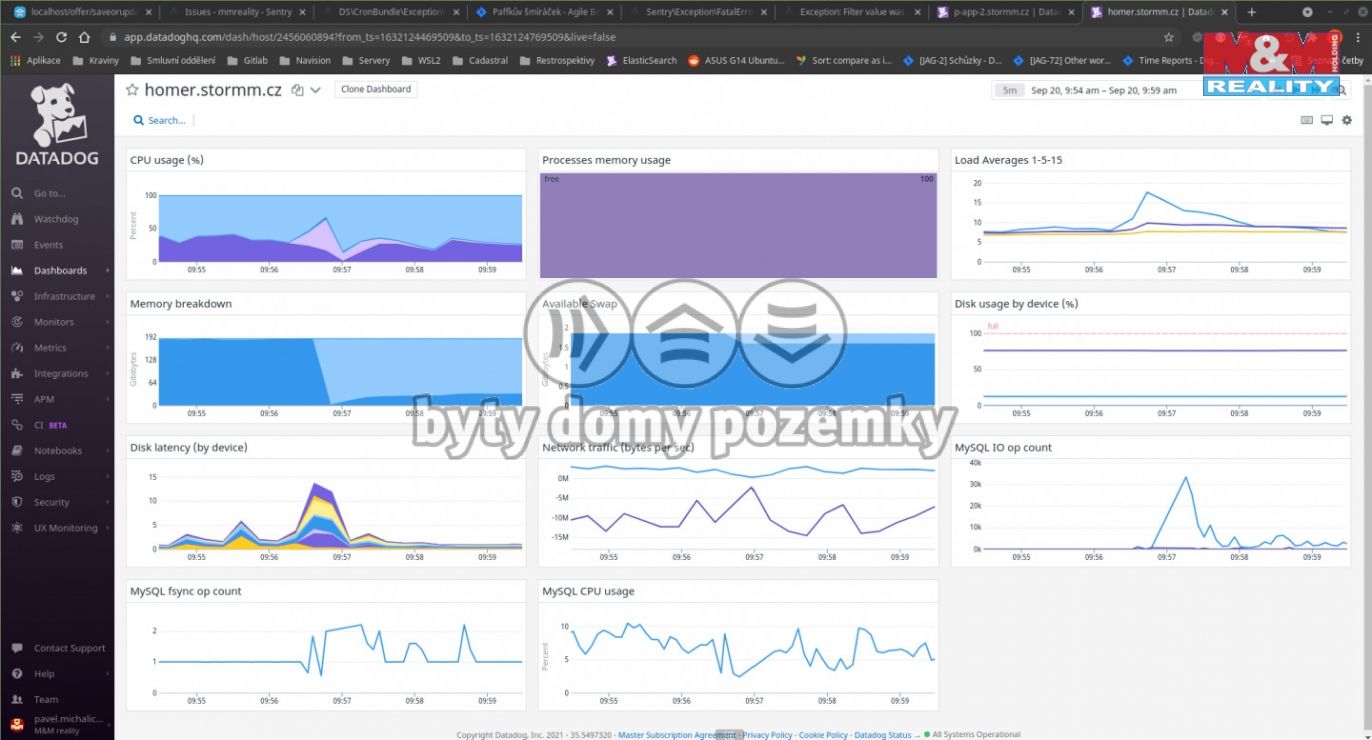Star the homer.stormm.cz dashboard as favorite
Image resolution: width=1372 pixels, height=740 pixels.
click(132, 90)
